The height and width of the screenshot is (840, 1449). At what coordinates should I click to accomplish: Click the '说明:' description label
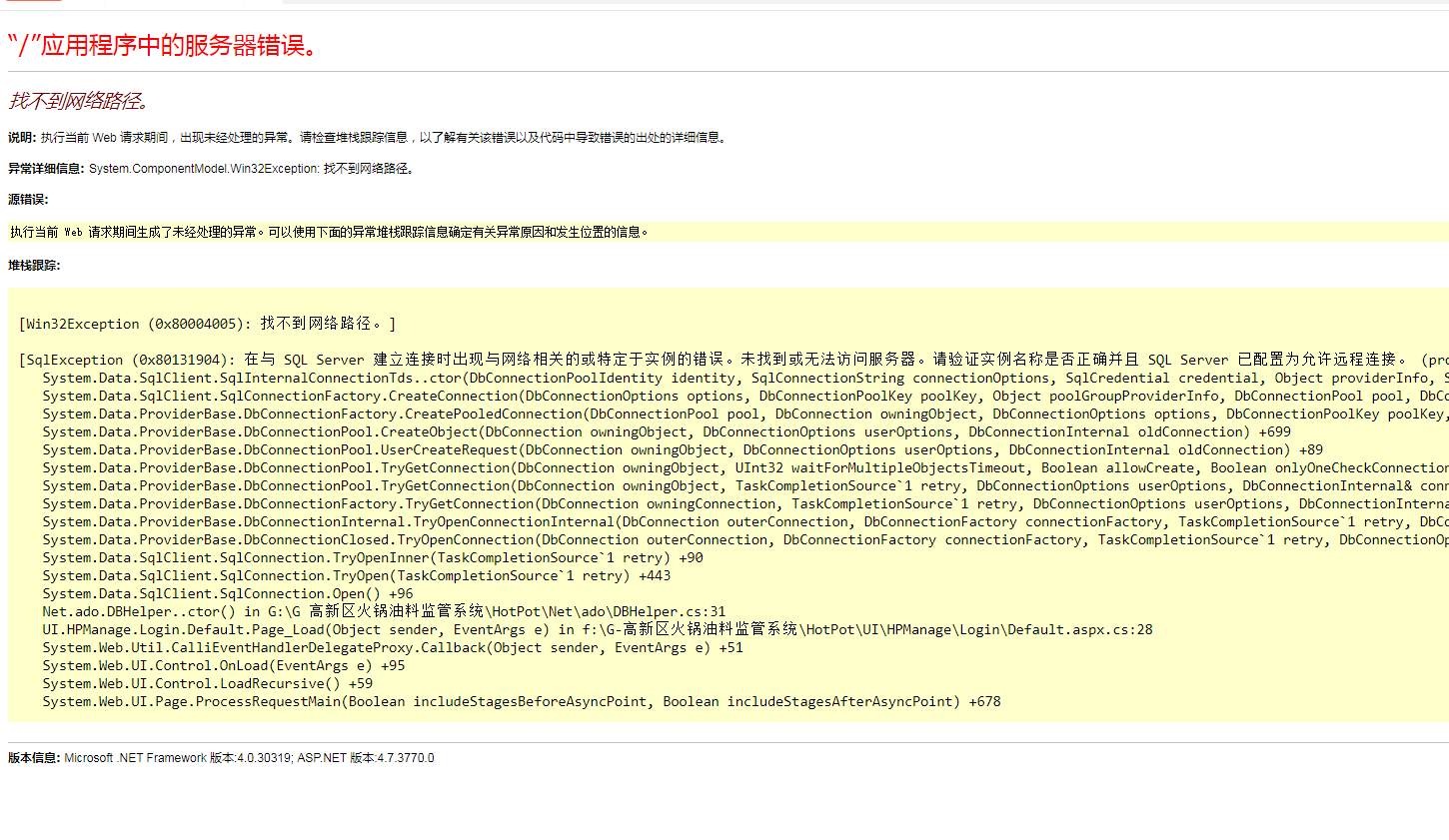22,138
